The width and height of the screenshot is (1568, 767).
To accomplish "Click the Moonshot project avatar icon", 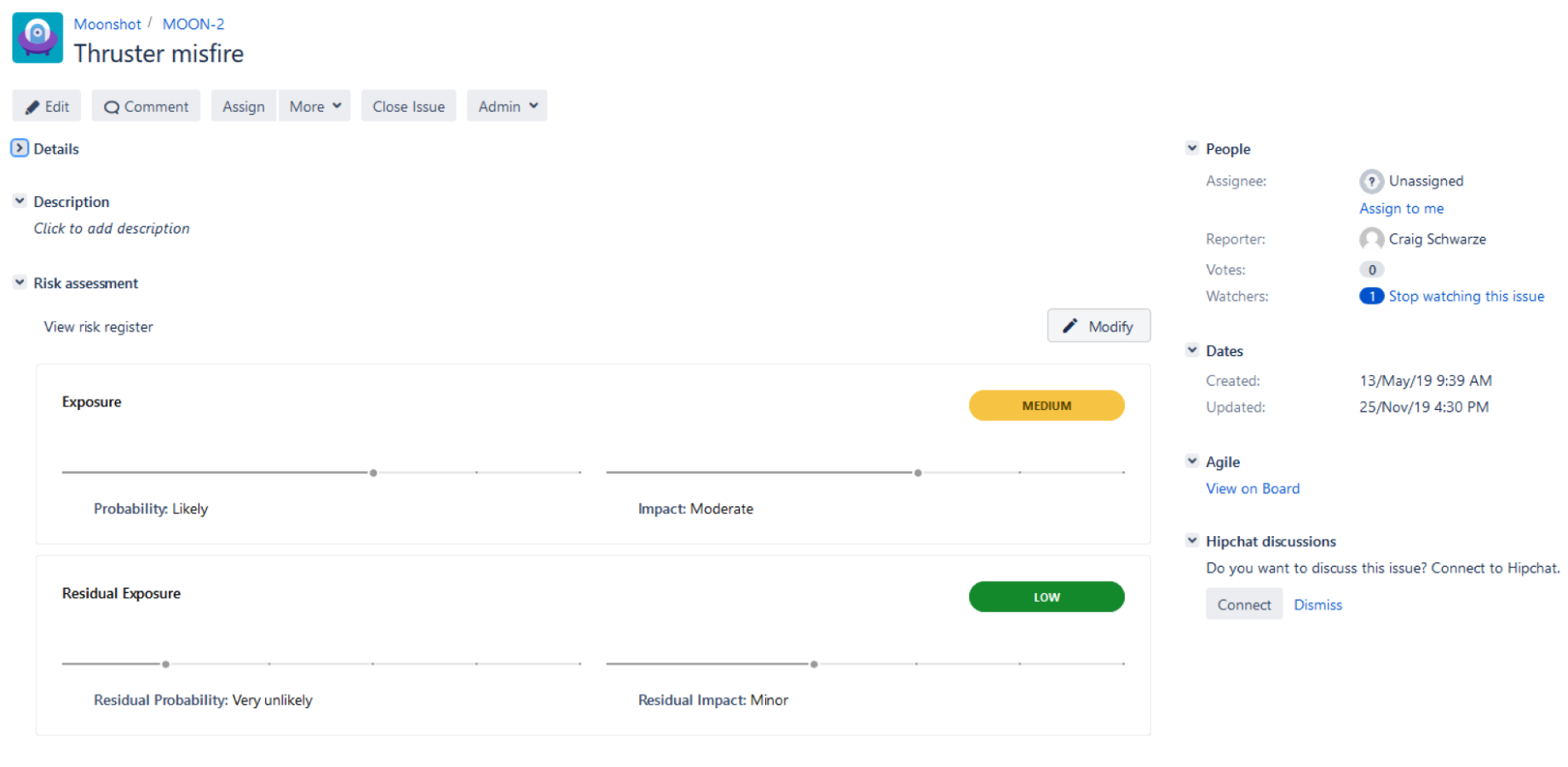I will [x=37, y=37].
